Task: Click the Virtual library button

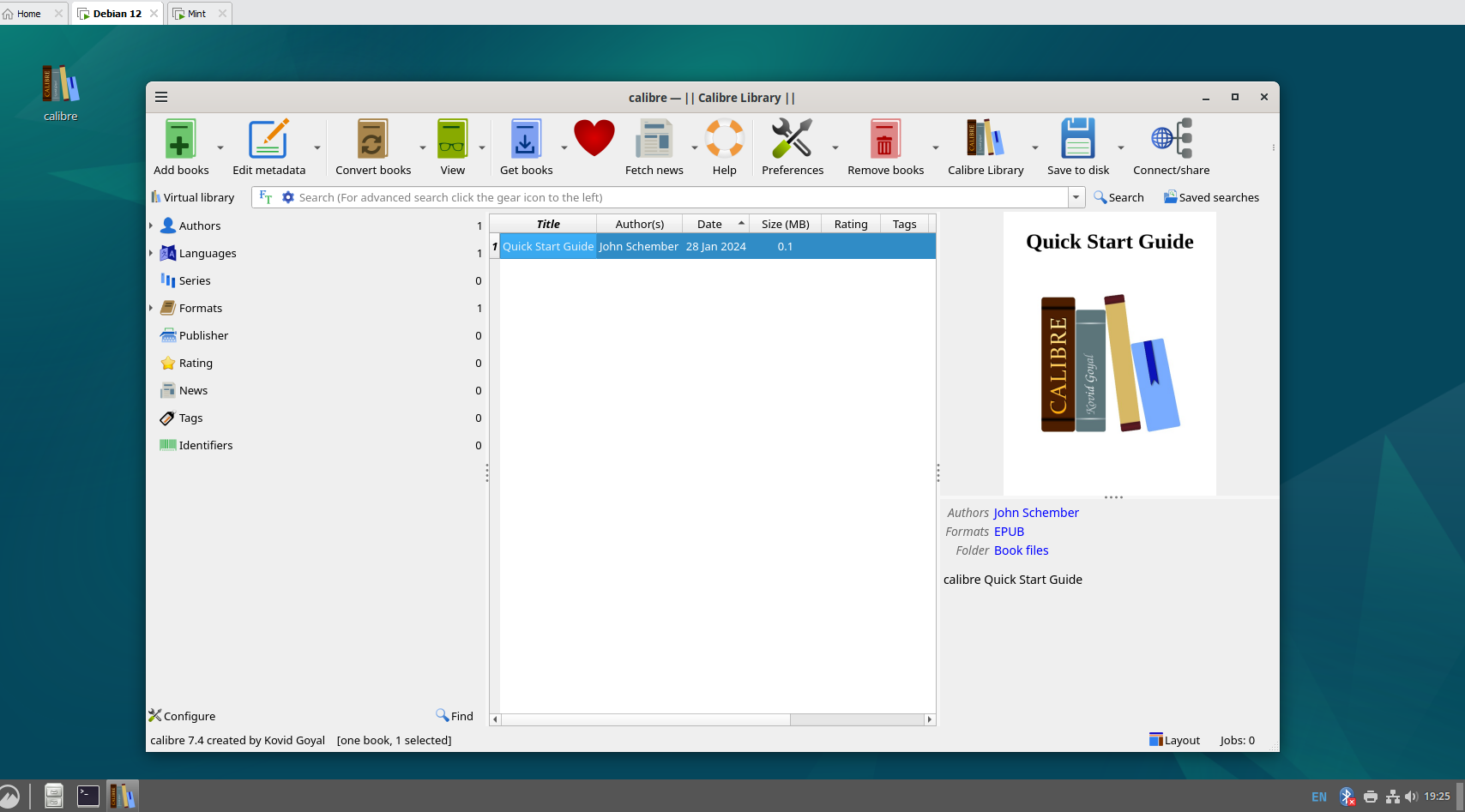Action: coord(192,197)
